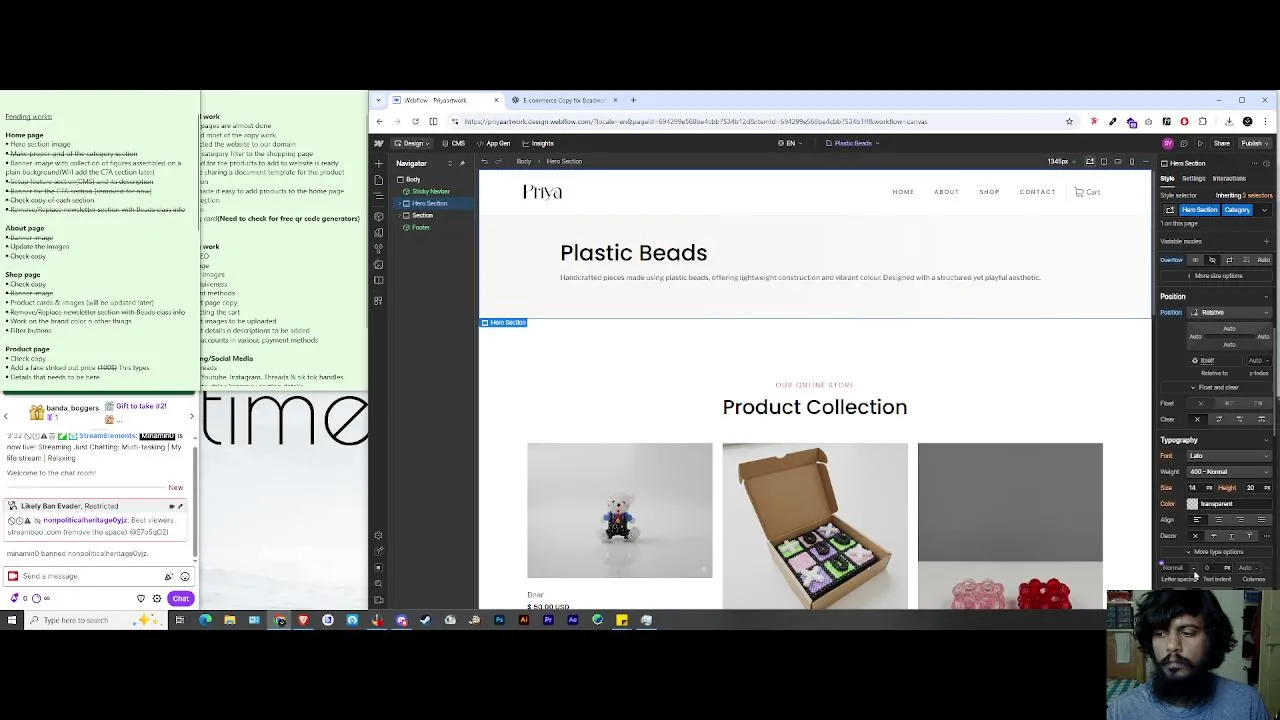Apply strikethrough text decoration
1280x720 pixels.
tap(1213, 536)
